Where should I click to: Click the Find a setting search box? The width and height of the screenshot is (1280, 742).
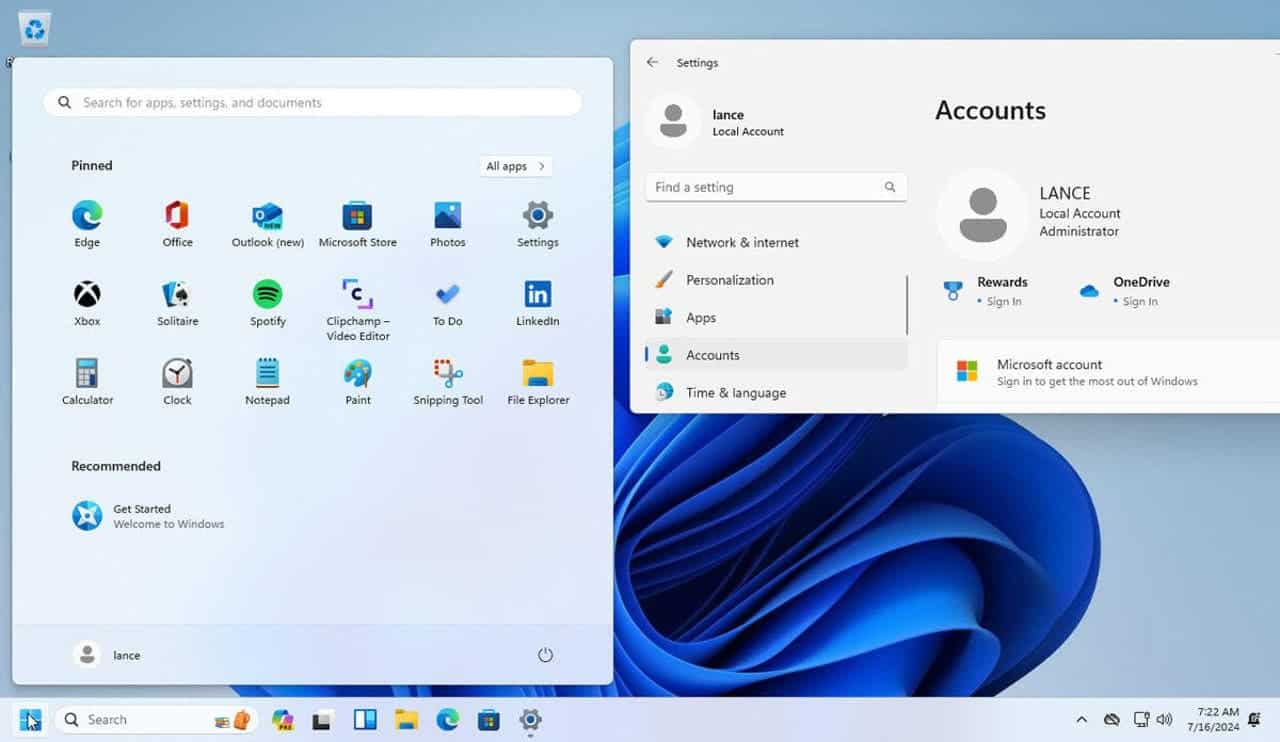tap(765, 187)
